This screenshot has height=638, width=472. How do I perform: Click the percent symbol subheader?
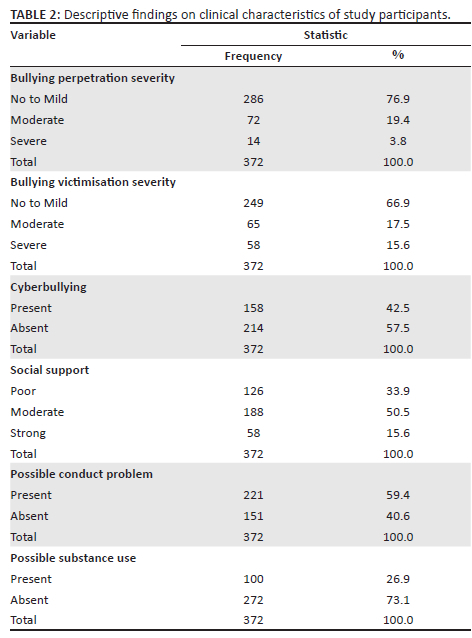(398, 55)
